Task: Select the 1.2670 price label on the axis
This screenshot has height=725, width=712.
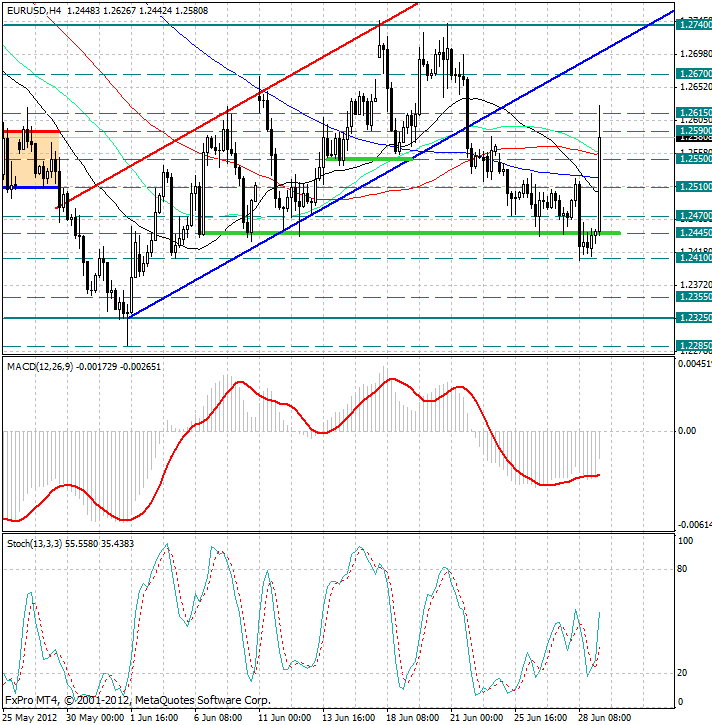Action: coord(693,74)
